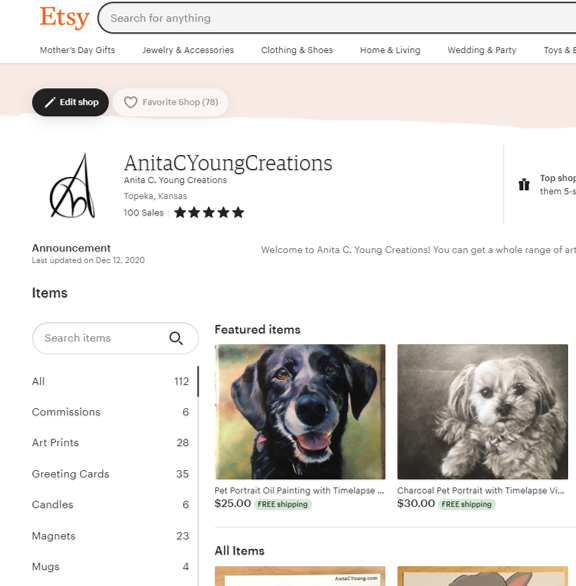The height and width of the screenshot is (586, 576).
Task: Click the 100 Sales link
Action: pyautogui.click(x=144, y=213)
